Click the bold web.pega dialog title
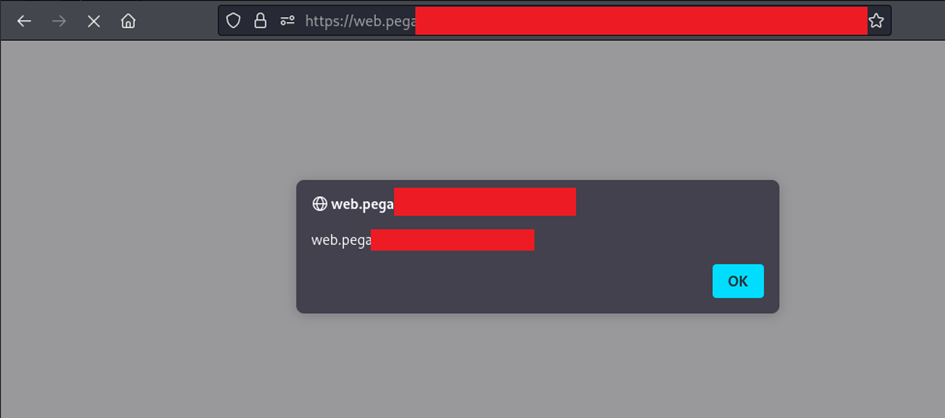This screenshot has width=945, height=418. (x=362, y=204)
